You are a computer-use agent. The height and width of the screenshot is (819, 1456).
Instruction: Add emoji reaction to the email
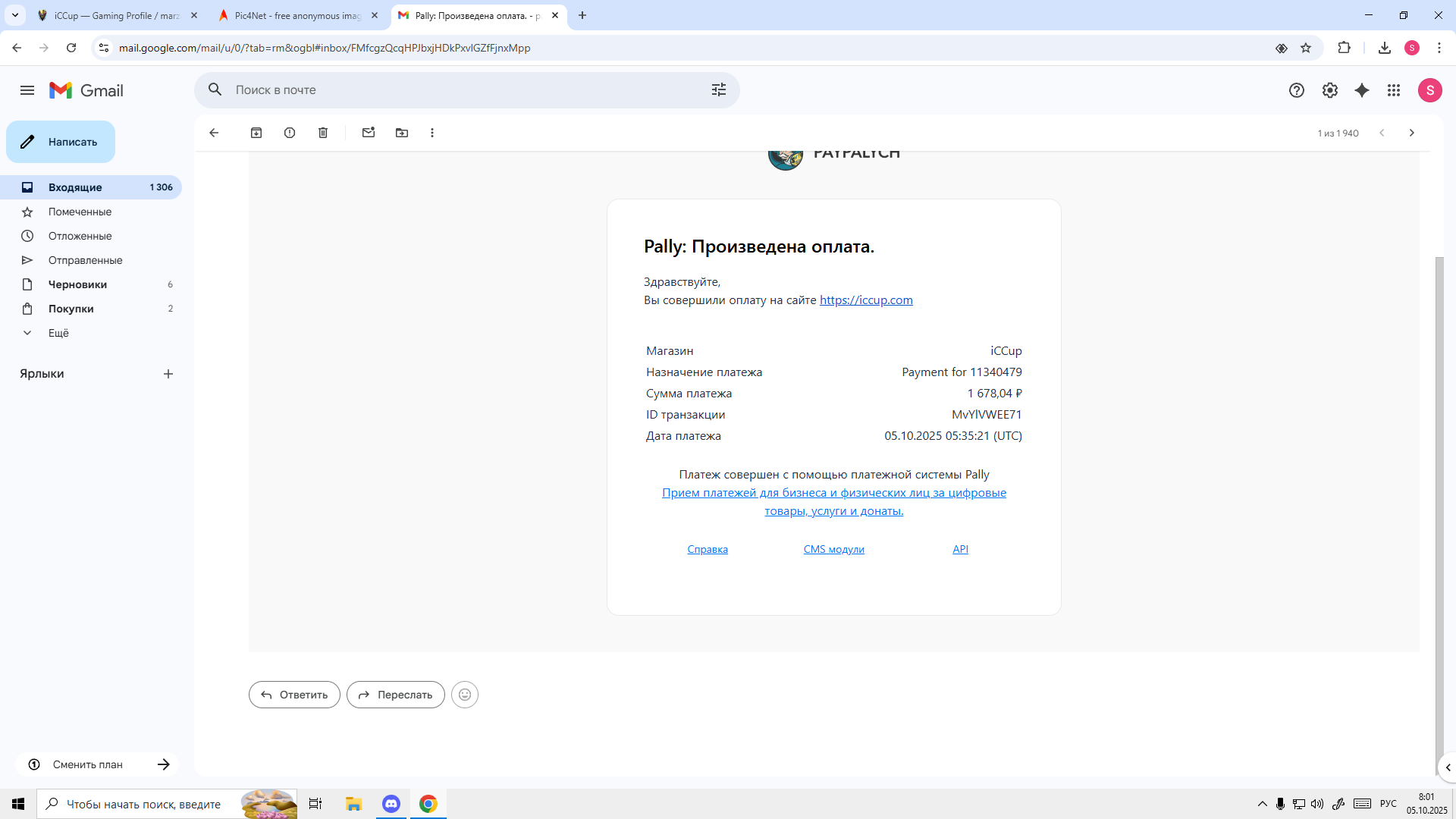pyautogui.click(x=465, y=695)
